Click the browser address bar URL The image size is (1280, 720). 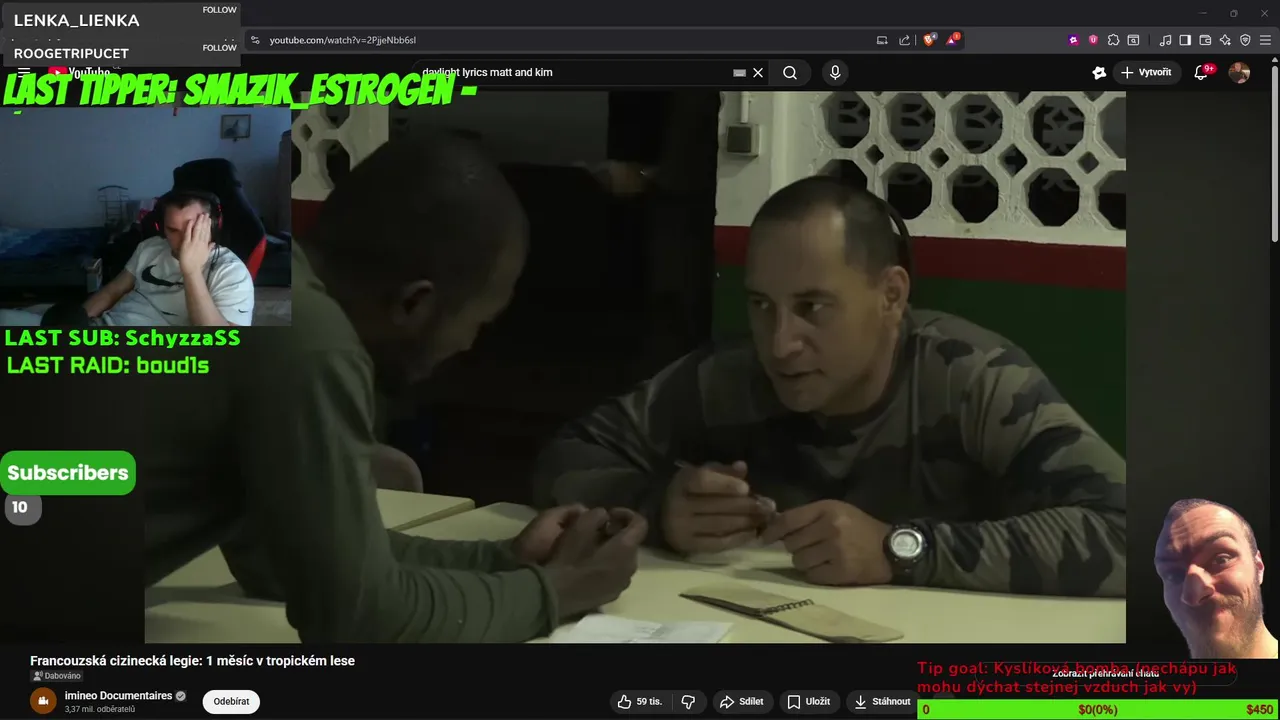pos(342,40)
